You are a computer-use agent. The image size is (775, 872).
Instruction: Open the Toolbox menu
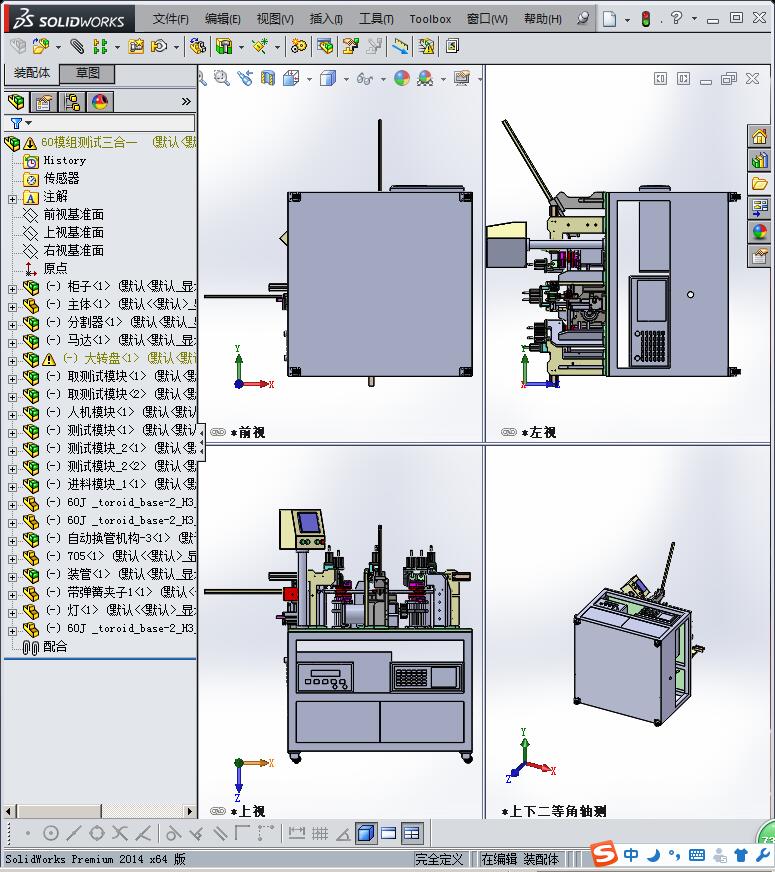pyautogui.click(x=430, y=19)
